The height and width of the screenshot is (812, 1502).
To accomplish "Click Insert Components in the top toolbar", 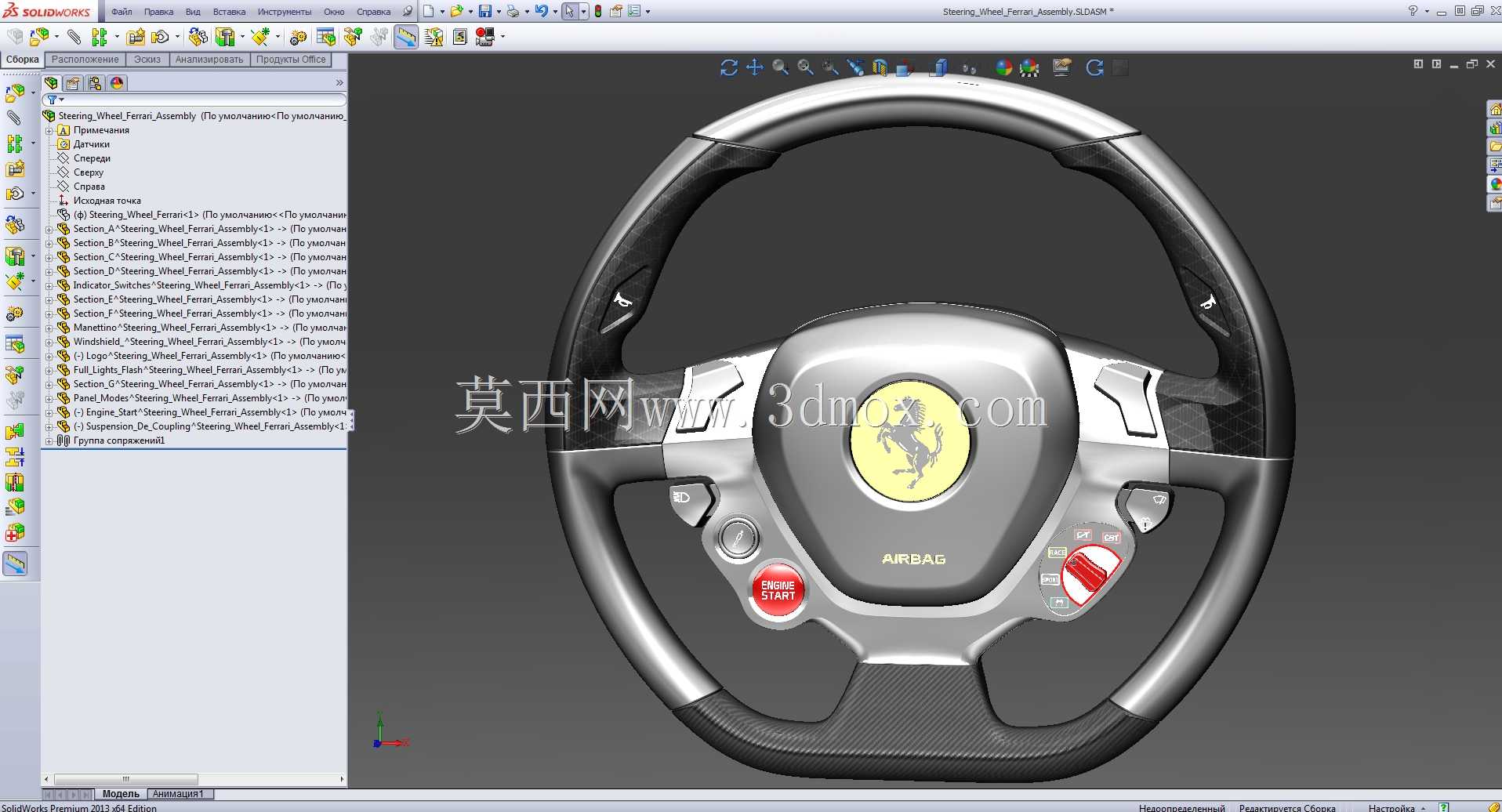I will pos(38,37).
